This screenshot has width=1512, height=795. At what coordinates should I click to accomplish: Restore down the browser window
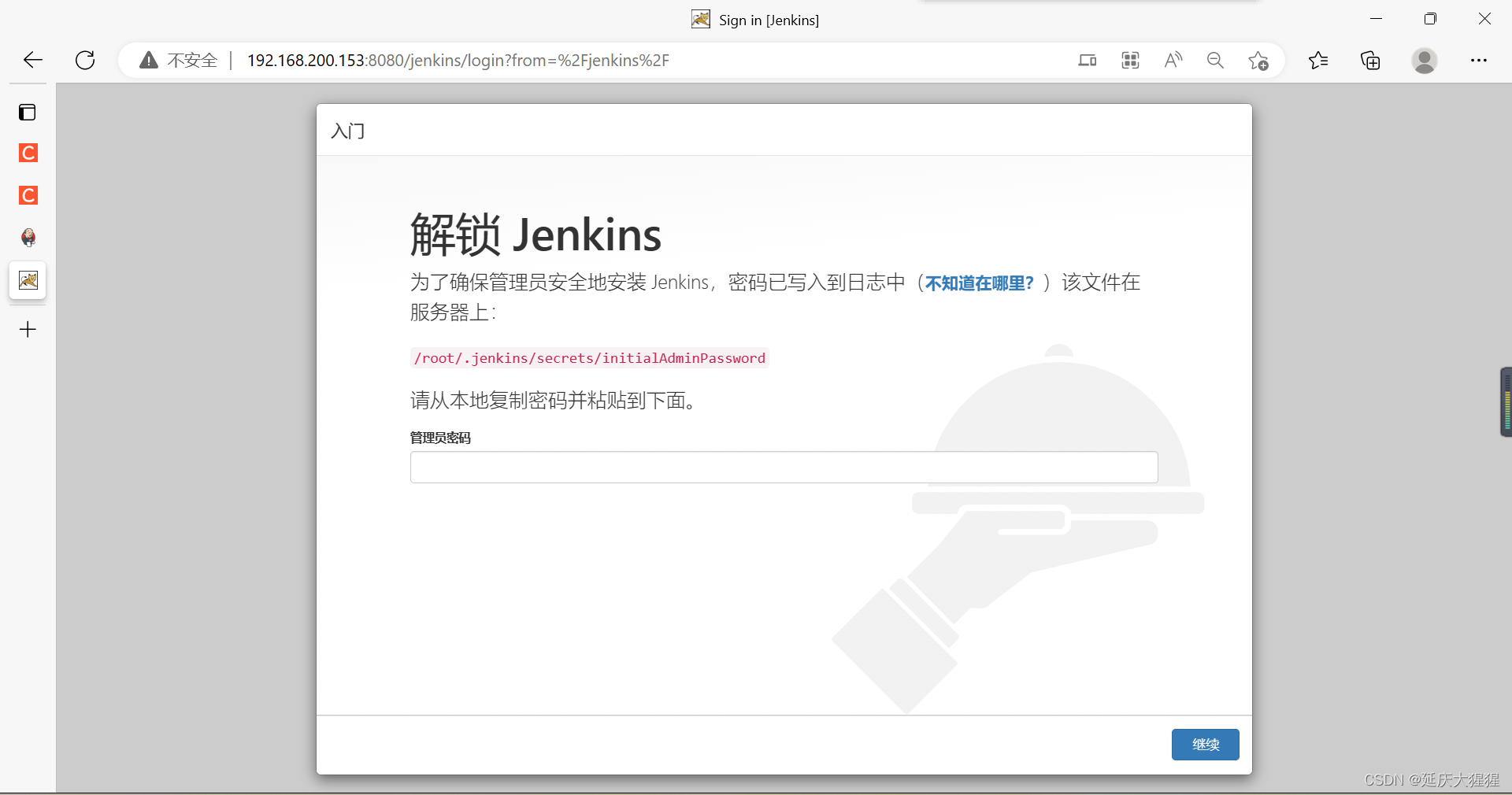coord(1430,19)
